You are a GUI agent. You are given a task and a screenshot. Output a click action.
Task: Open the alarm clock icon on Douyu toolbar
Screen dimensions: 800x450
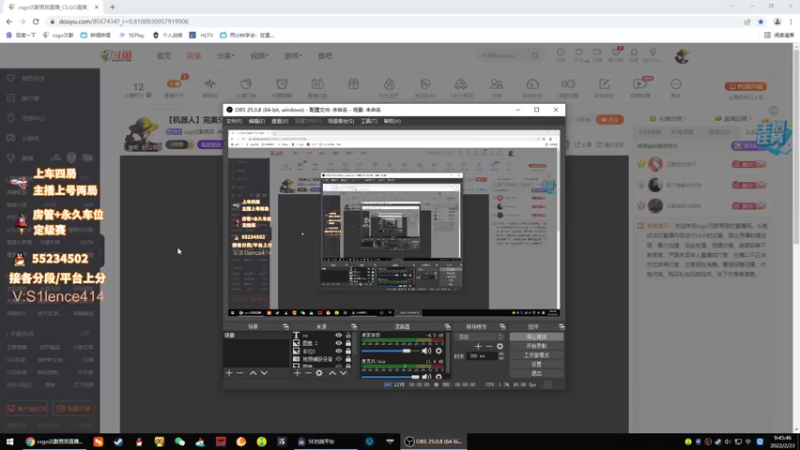coord(282,84)
